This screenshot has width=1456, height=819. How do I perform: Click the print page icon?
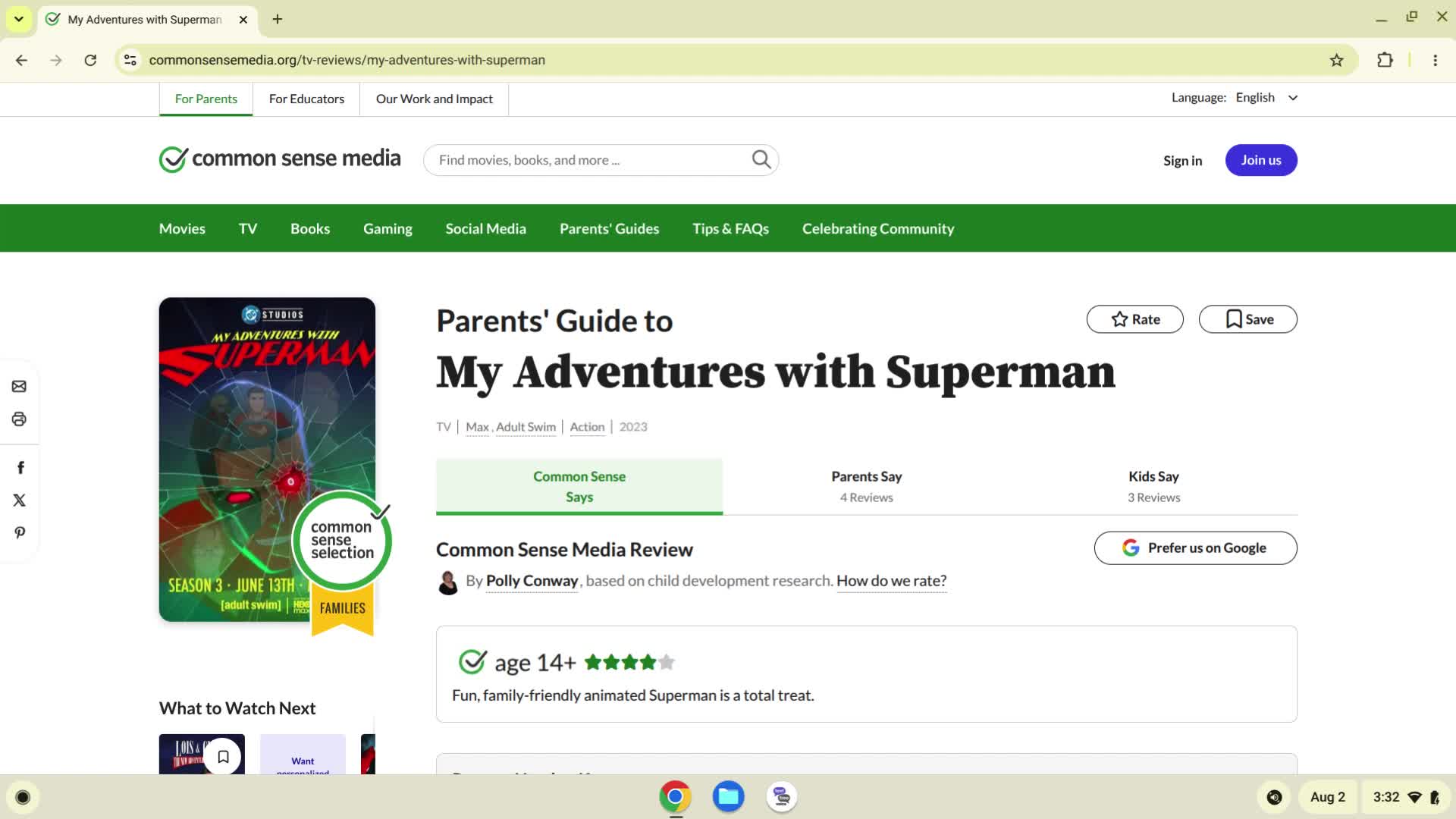[x=19, y=419]
